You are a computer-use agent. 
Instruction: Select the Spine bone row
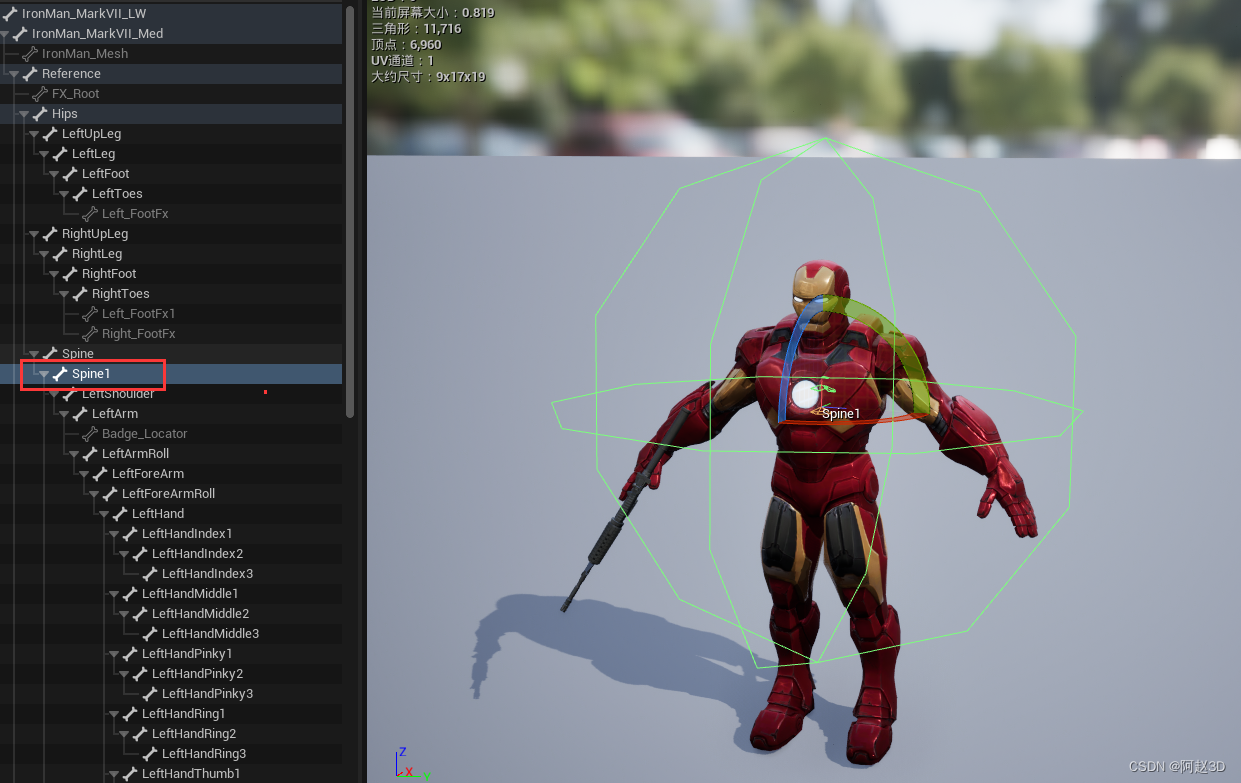[171, 354]
